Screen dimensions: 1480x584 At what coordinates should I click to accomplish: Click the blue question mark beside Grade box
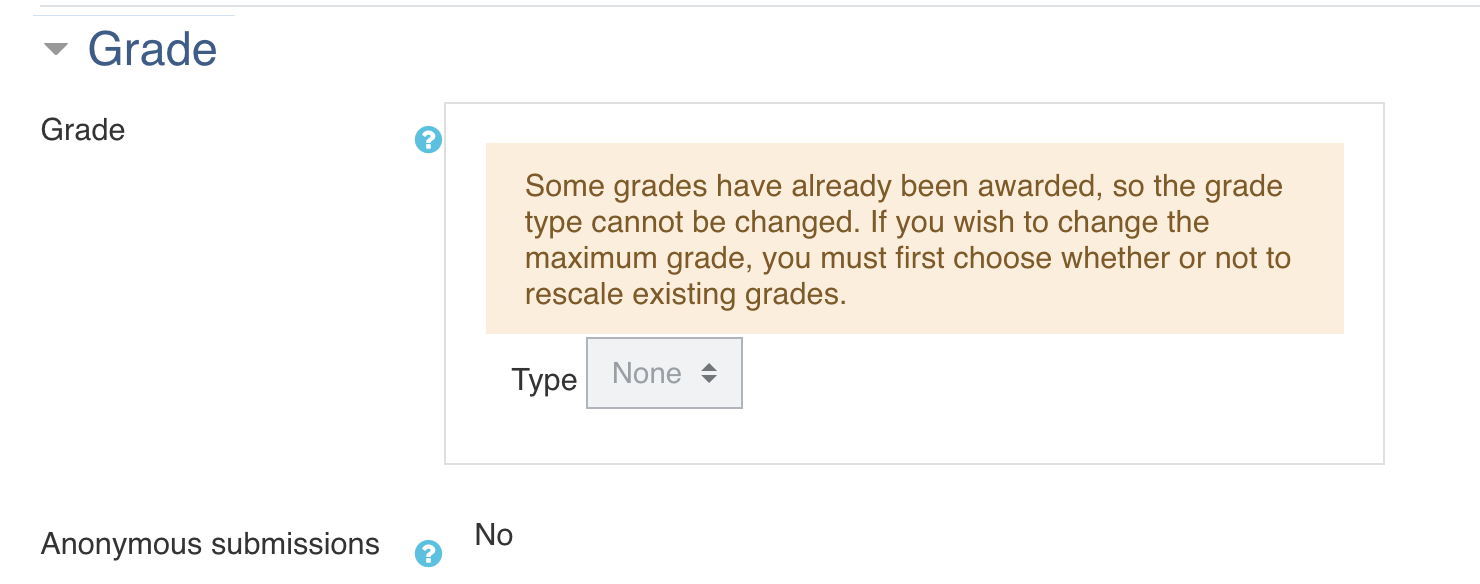(428, 140)
